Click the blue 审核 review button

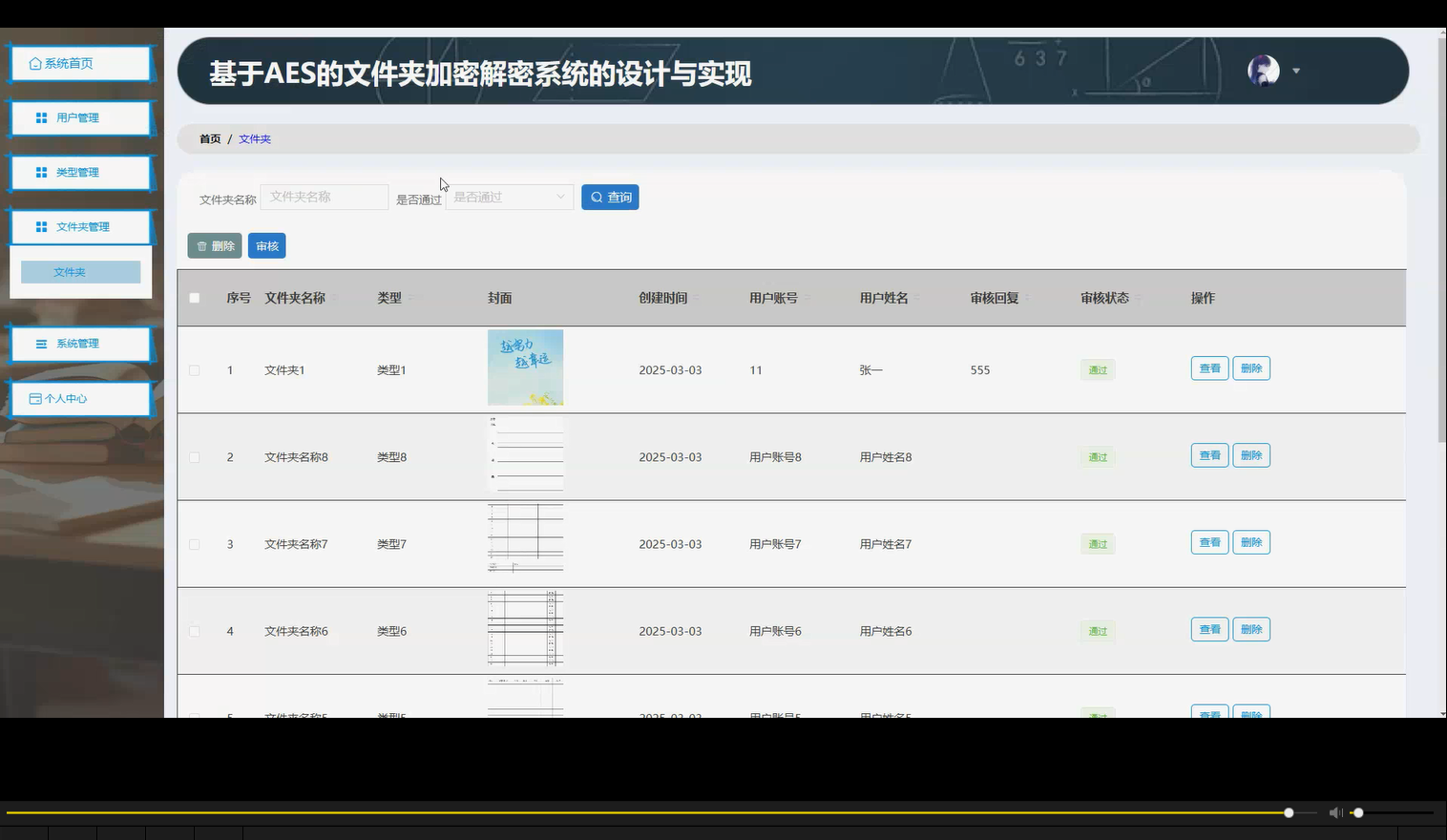click(x=267, y=245)
